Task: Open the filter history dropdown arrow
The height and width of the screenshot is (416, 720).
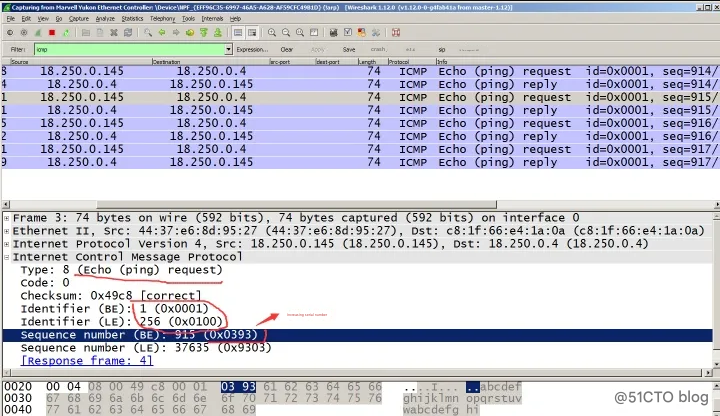Action: tap(228, 50)
